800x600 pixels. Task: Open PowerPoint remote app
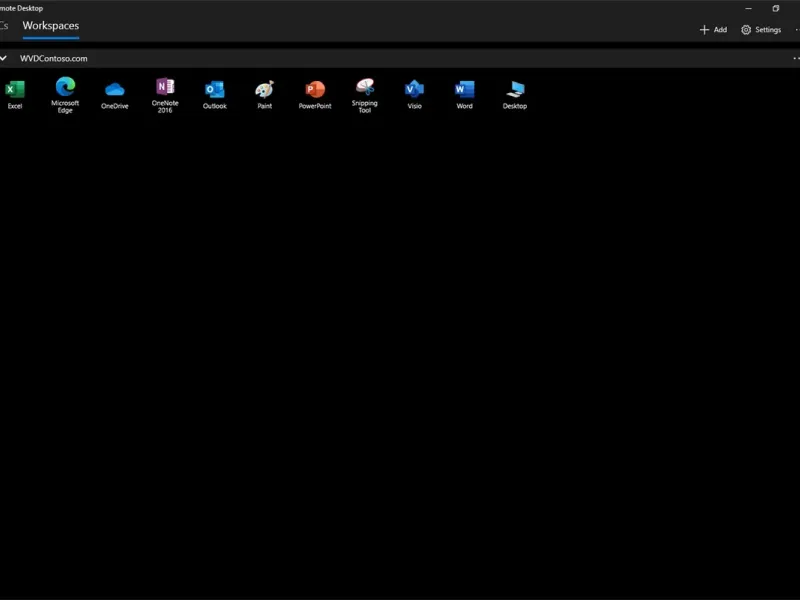tap(315, 95)
